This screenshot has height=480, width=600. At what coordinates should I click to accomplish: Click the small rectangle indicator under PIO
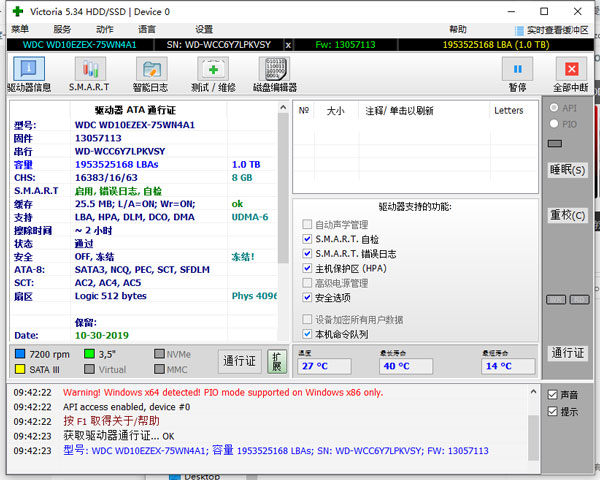(555, 144)
